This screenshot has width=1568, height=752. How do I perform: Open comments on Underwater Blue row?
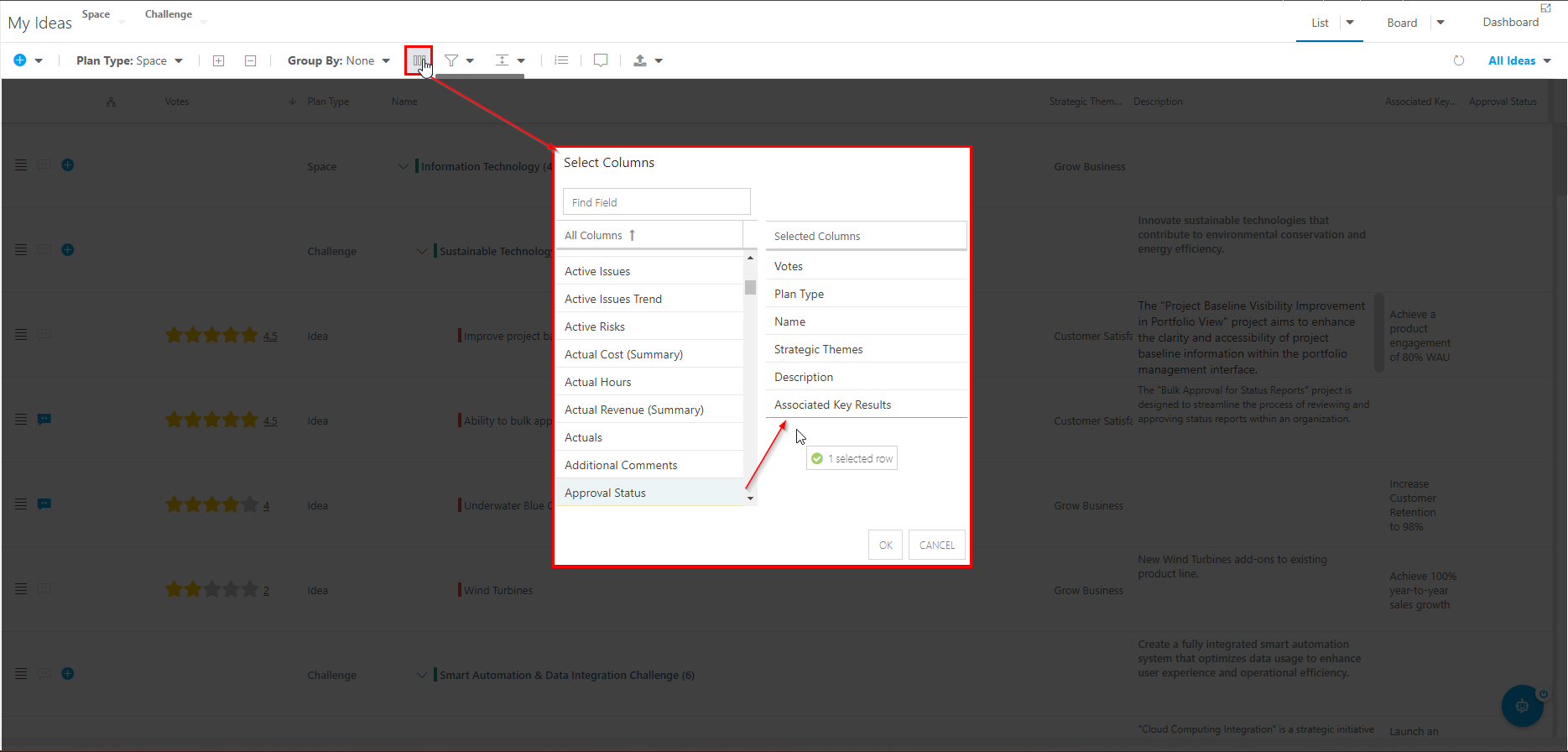pyautogui.click(x=44, y=504)
